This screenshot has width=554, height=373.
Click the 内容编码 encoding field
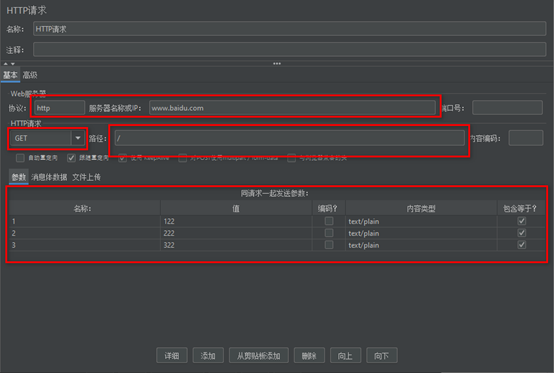tap(526, 138)
